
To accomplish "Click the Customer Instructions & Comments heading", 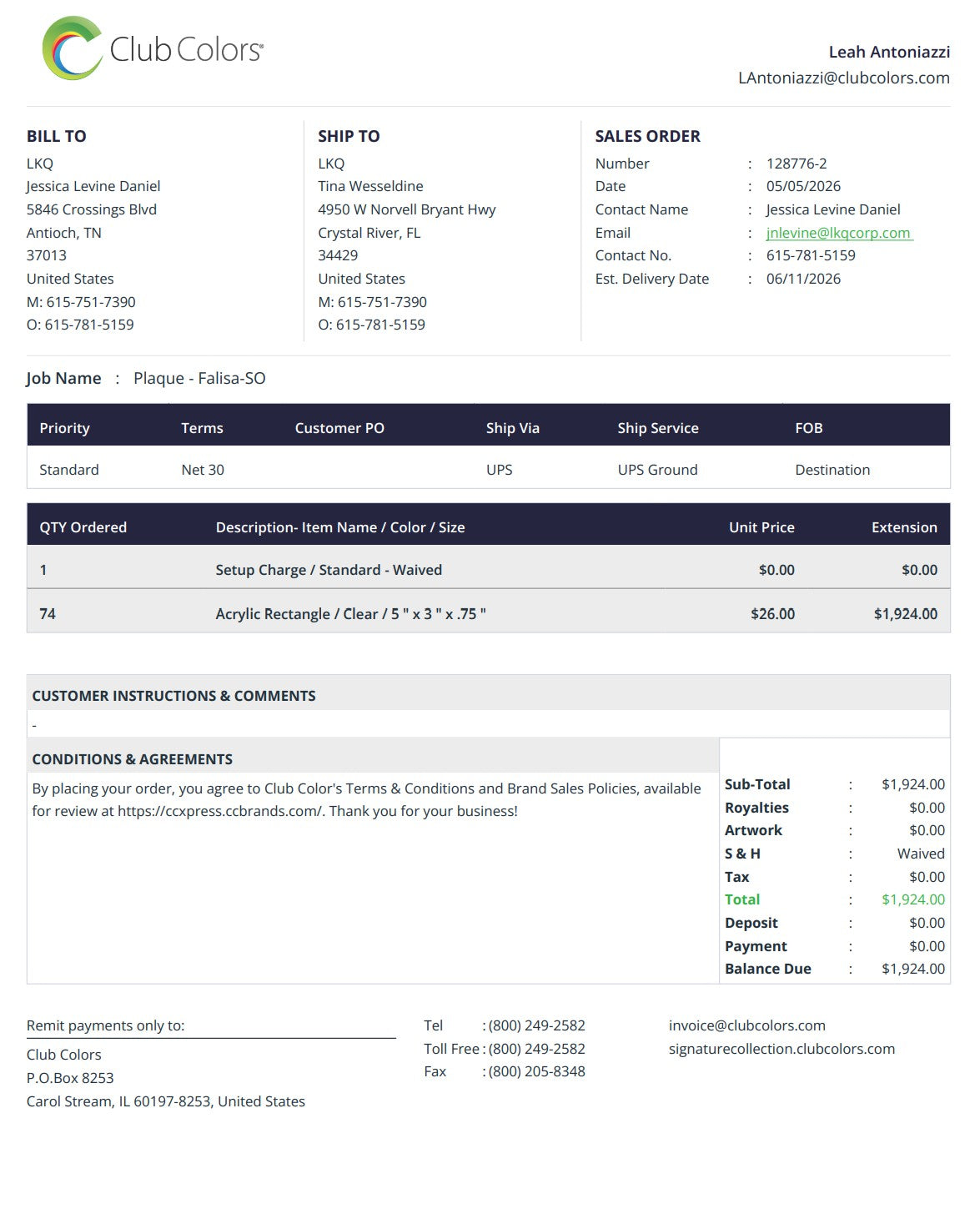I will [x=173, y=696].
